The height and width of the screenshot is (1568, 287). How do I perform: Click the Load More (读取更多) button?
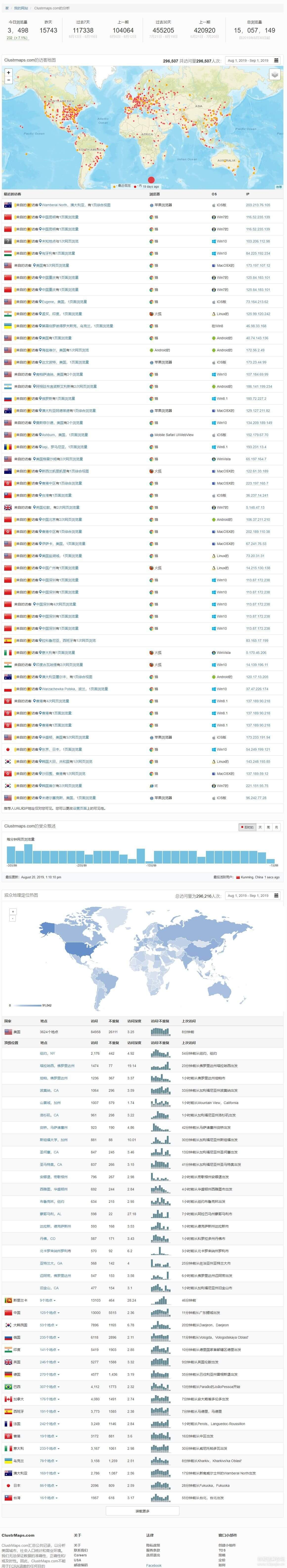click(143, 1511)
